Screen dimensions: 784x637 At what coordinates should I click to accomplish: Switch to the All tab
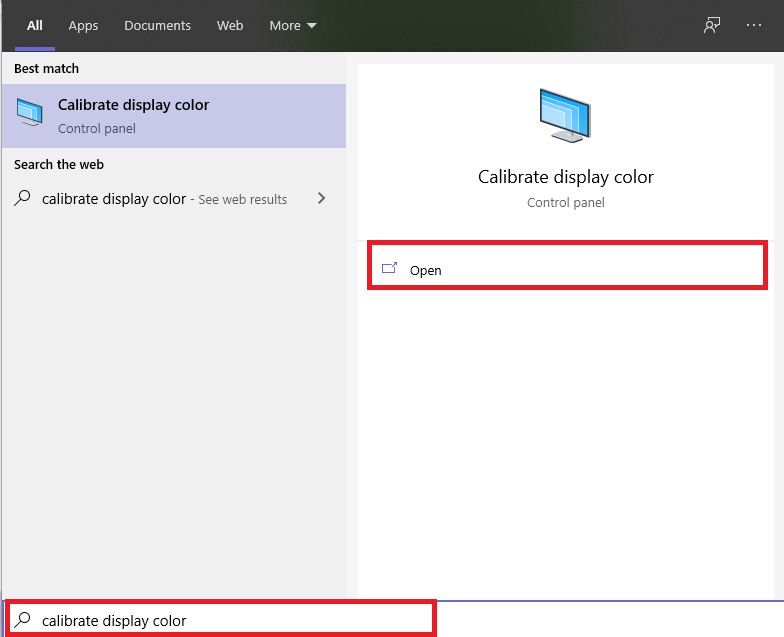click(x=34, y=26)
